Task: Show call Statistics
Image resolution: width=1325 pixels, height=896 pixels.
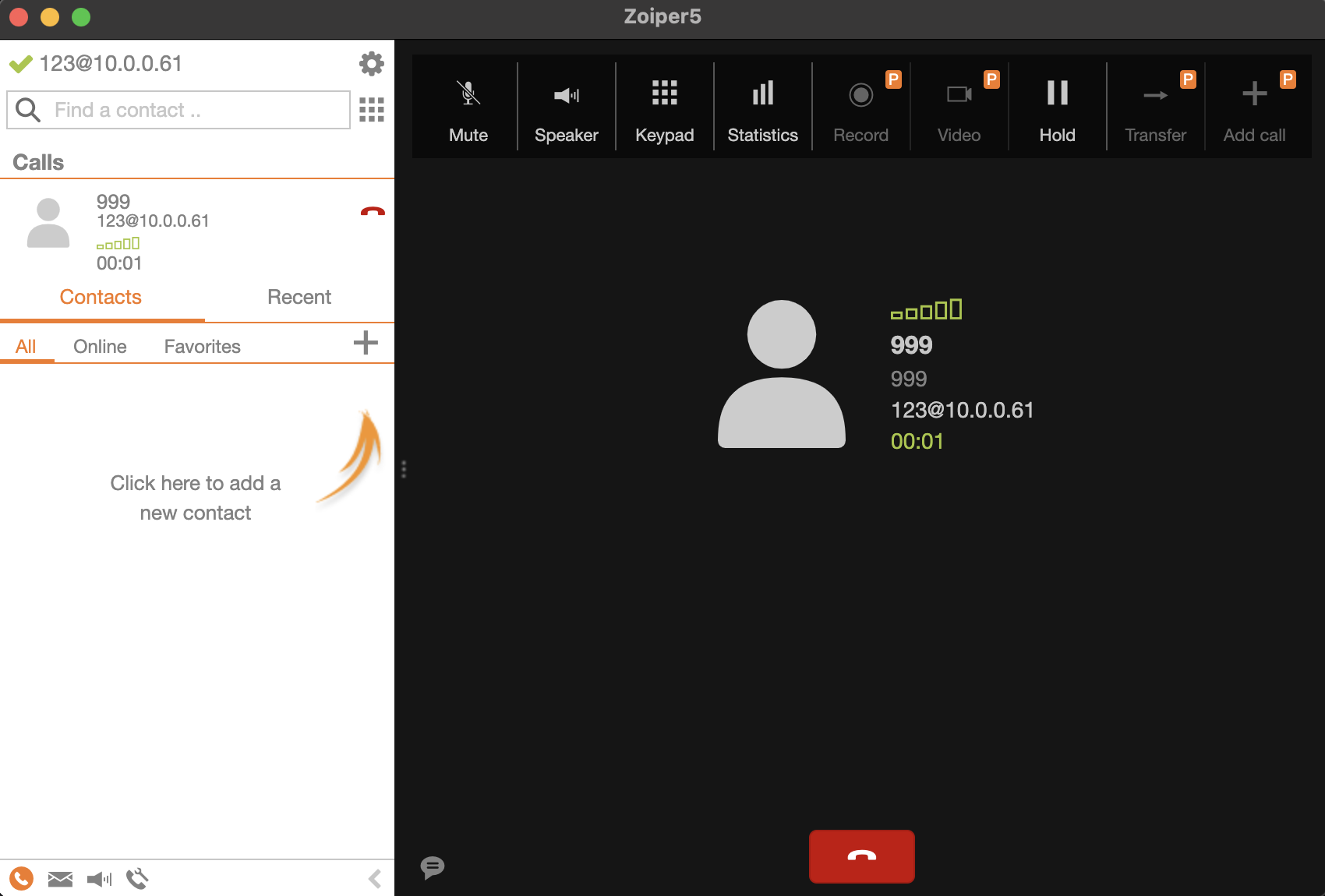Action: 762,108
